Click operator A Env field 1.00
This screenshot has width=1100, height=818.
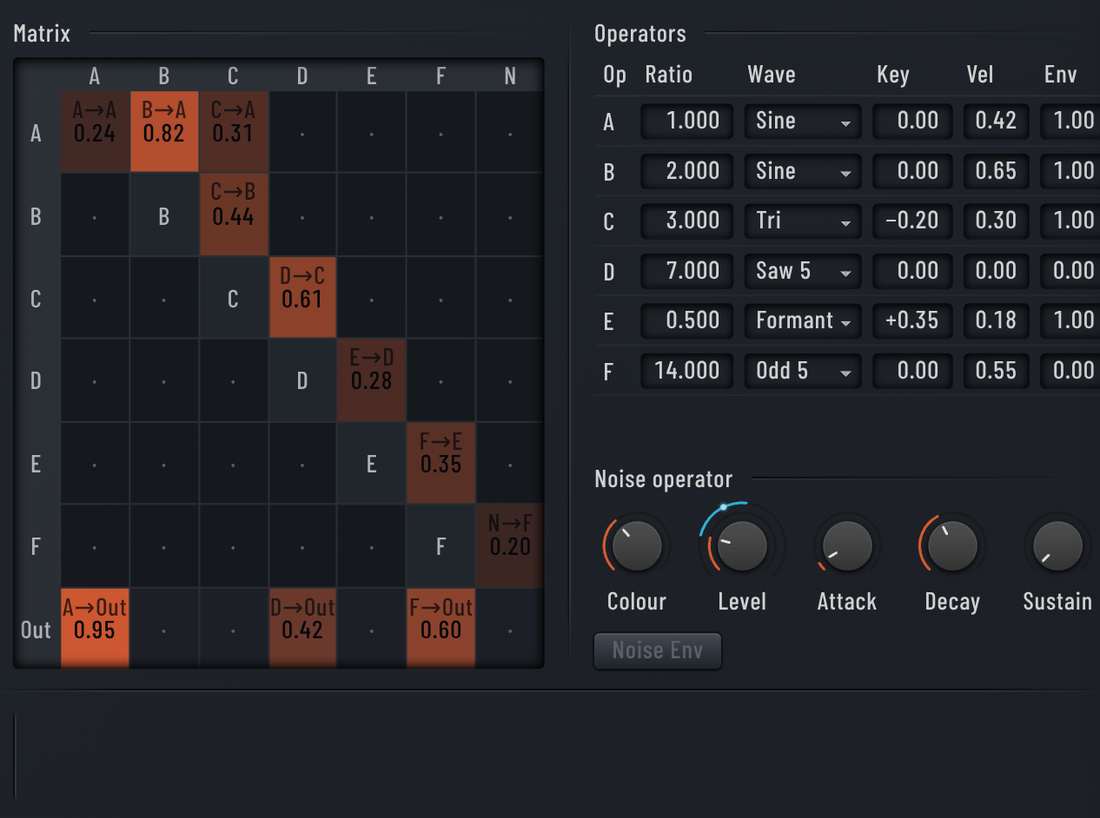1070,121
